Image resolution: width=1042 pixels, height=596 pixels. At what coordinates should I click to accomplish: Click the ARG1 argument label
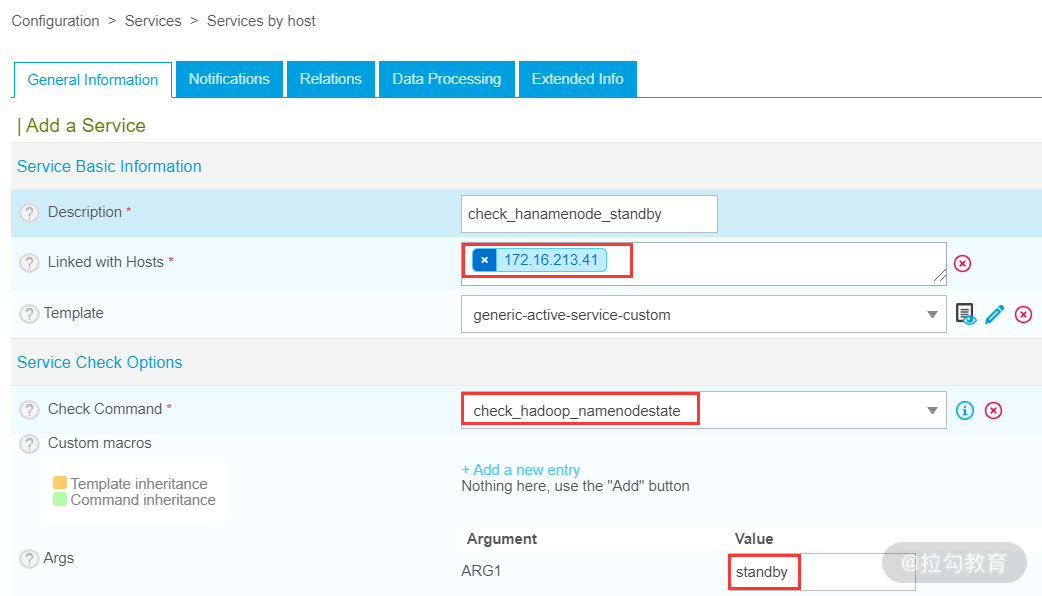pos(481,571)
